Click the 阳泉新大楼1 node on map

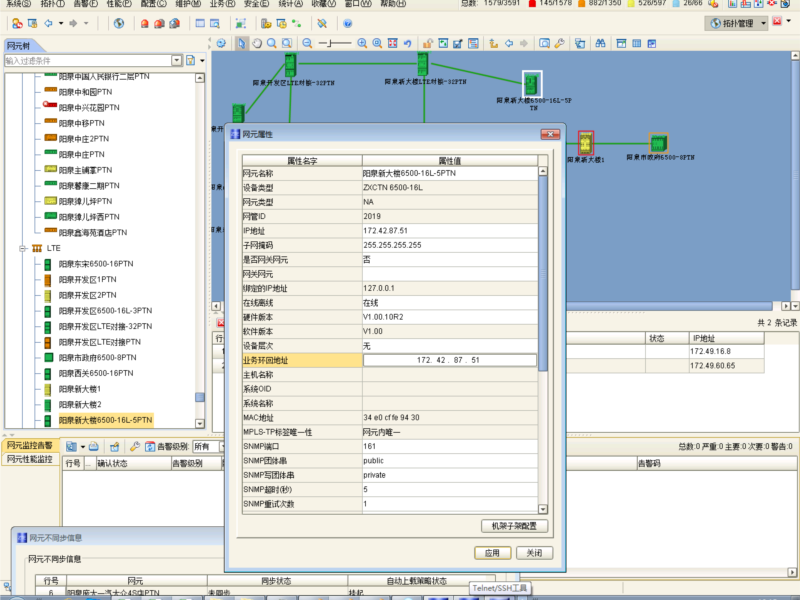[x=586, y=143]
